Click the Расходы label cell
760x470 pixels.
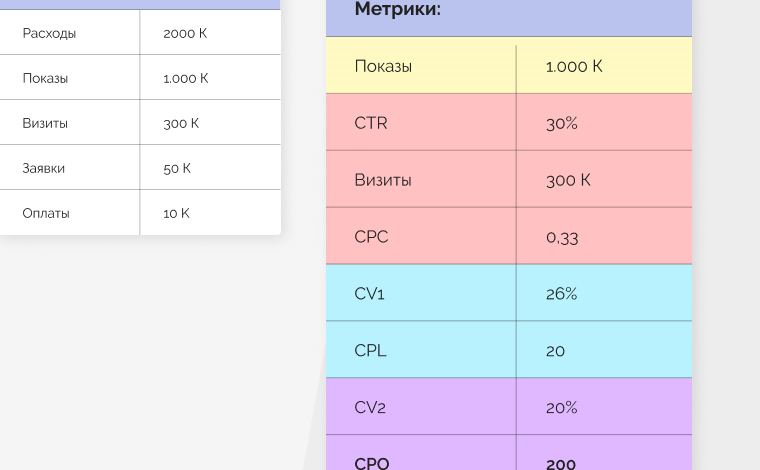[x=50, y=33]
